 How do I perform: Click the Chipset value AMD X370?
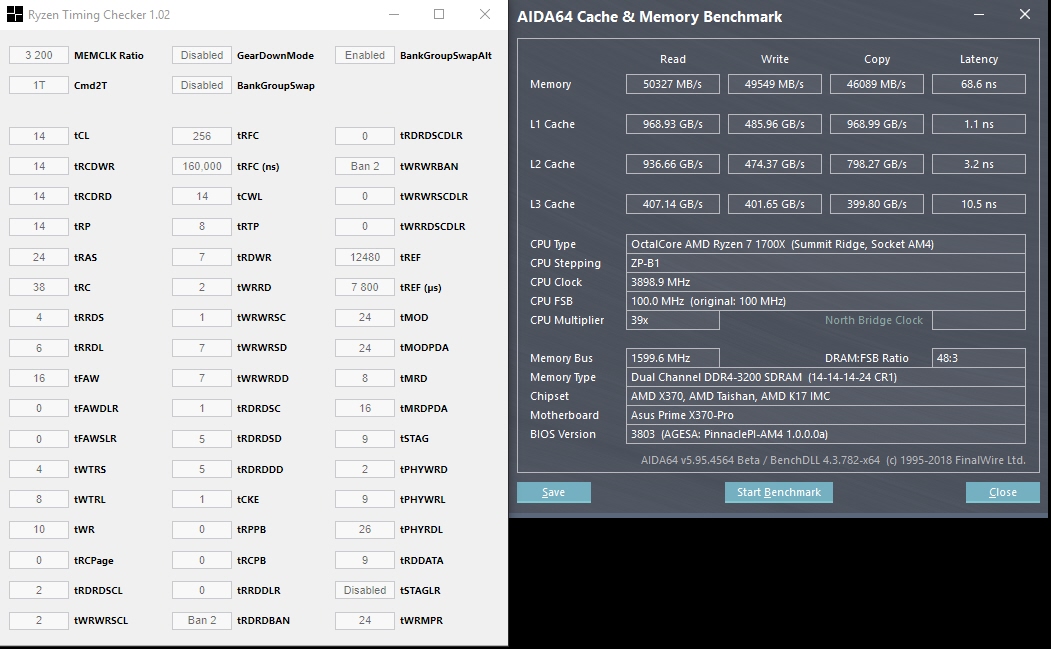[x=825, y=396]
